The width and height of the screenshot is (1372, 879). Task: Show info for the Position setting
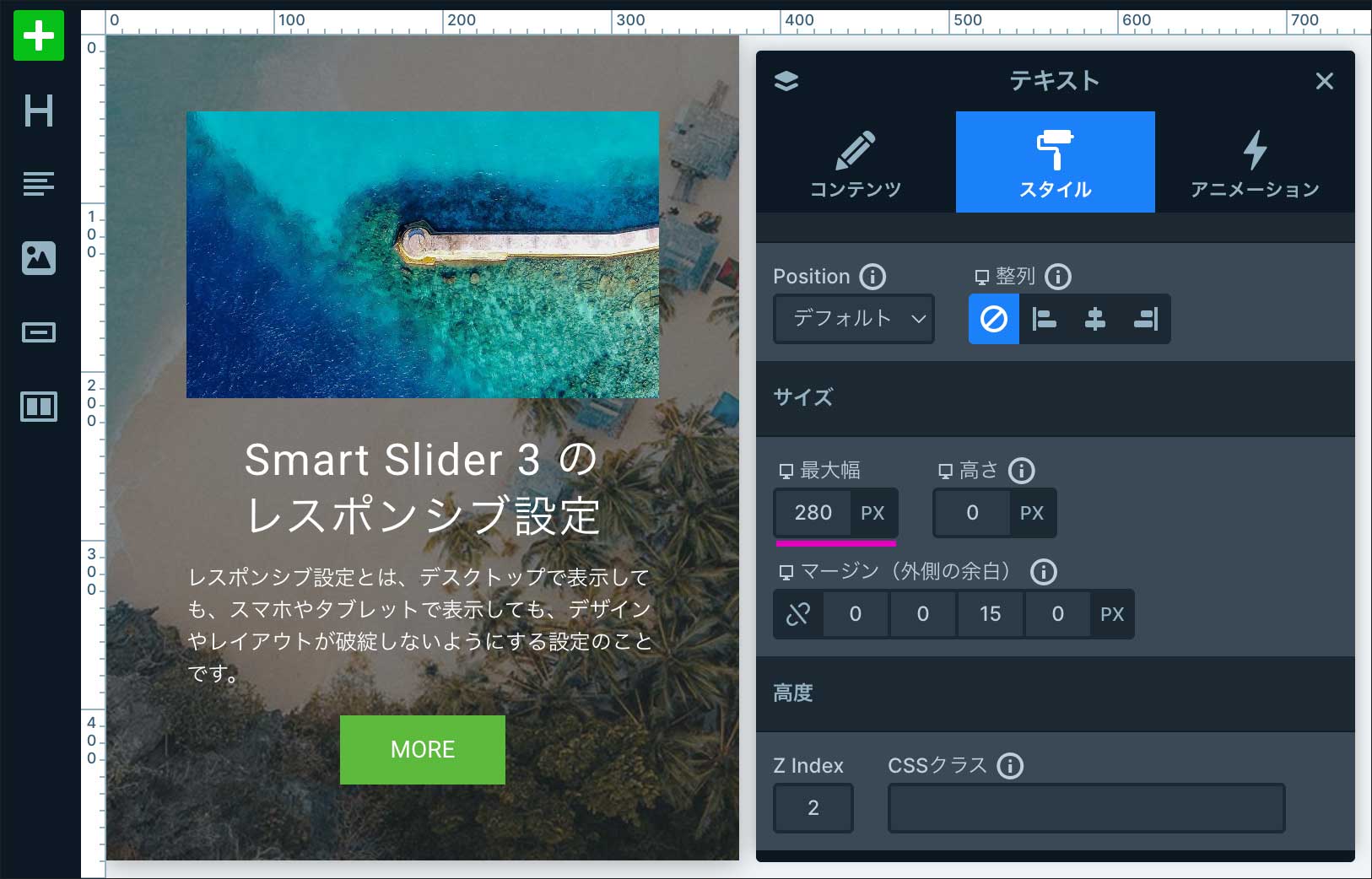872,277
